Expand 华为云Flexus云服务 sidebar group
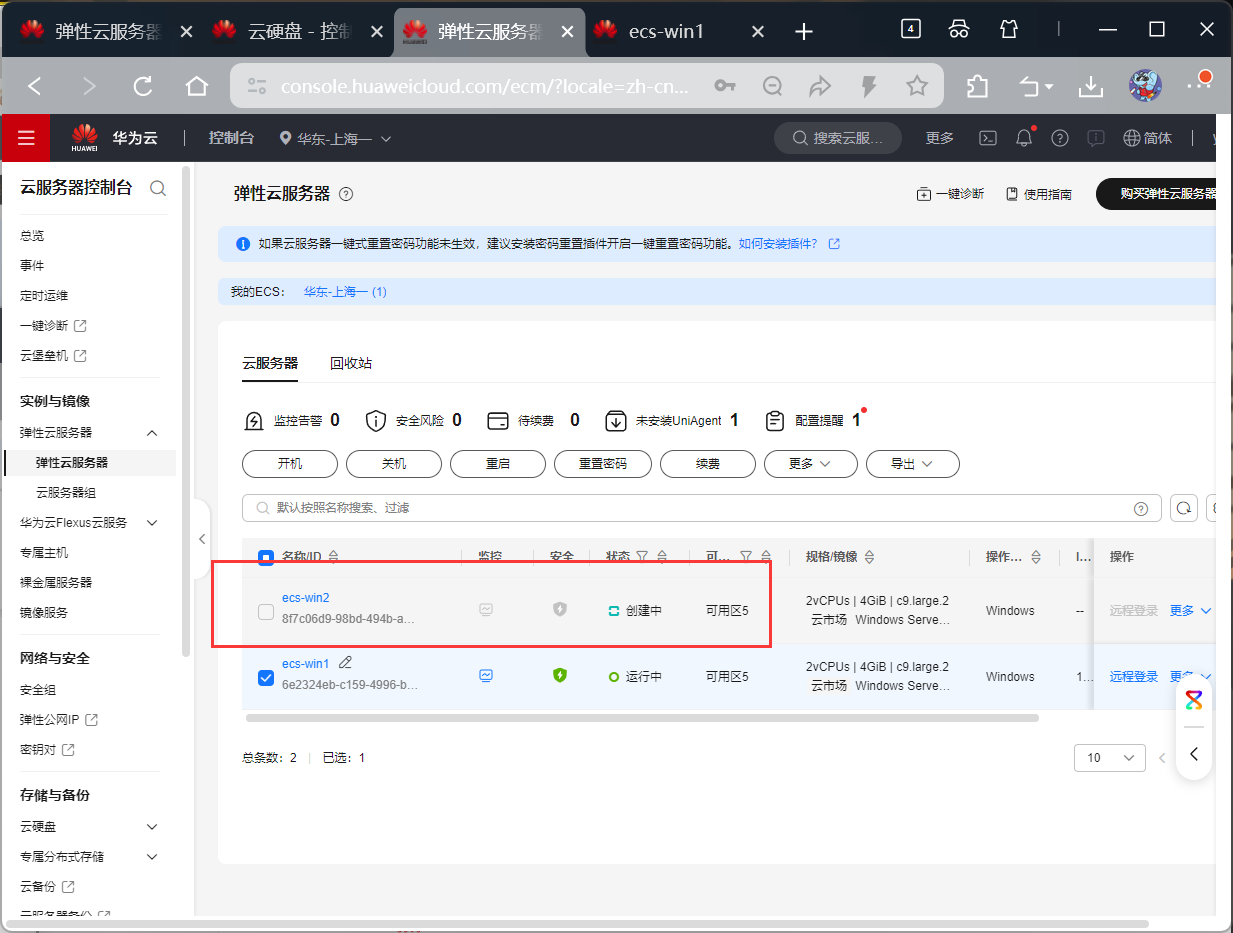The height and width of the screenshot is (933, 1233). 152,523
